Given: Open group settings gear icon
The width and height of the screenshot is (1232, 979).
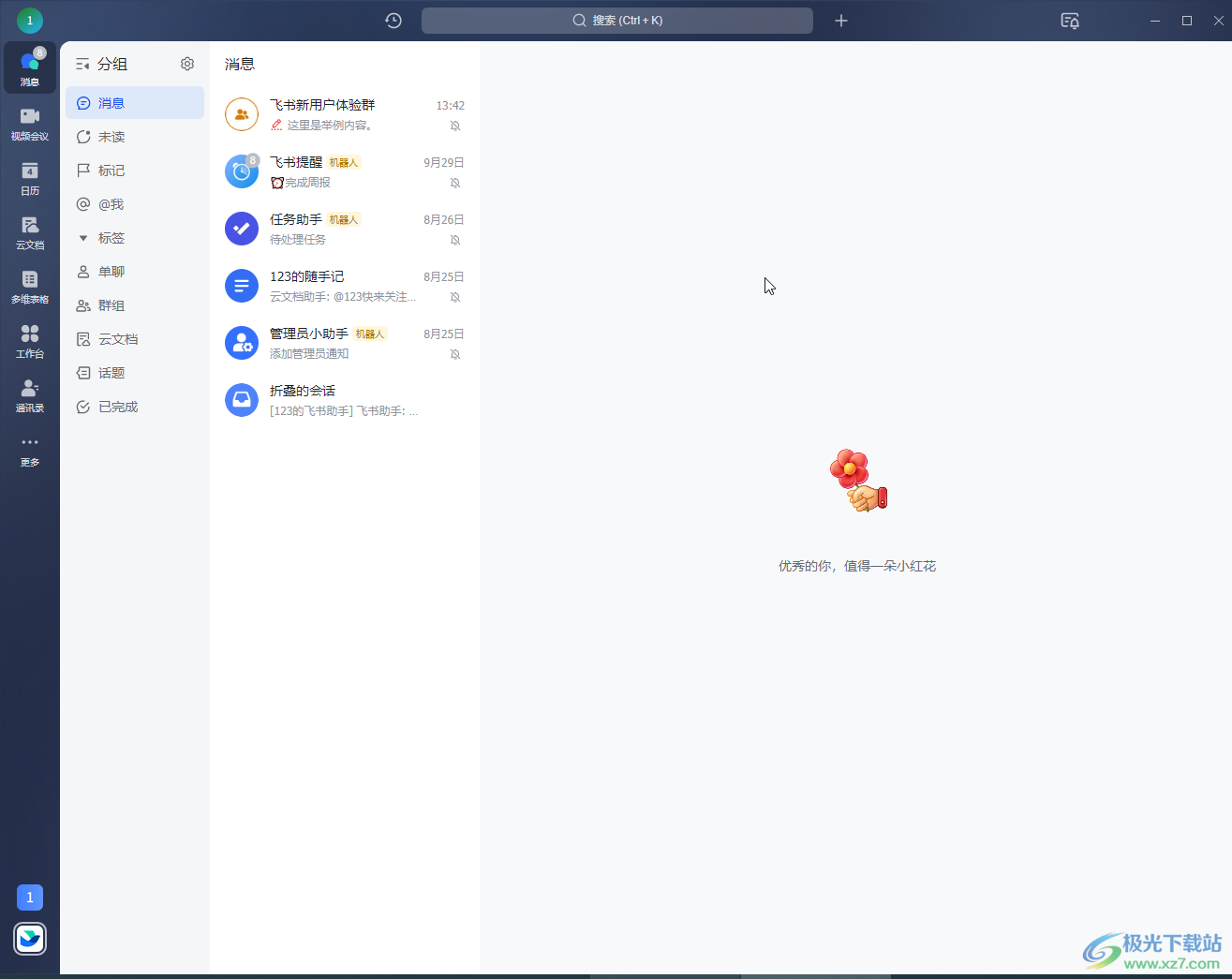Looking at the screenshot, I should [x=187, y=64].
